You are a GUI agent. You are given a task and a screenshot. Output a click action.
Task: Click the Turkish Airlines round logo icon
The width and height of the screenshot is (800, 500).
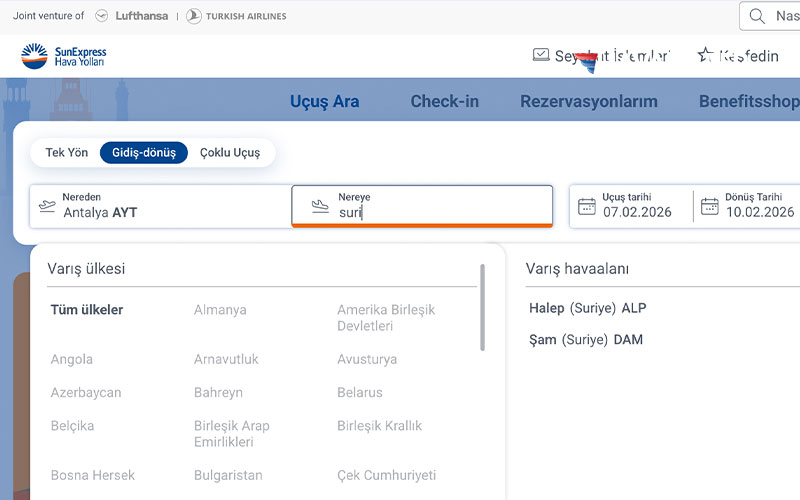[x=193, y=16]
